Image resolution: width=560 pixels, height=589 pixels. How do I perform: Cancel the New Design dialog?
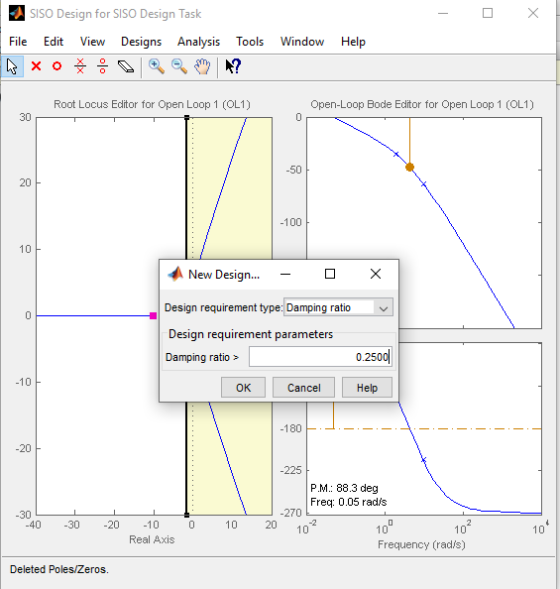[304, 388]
